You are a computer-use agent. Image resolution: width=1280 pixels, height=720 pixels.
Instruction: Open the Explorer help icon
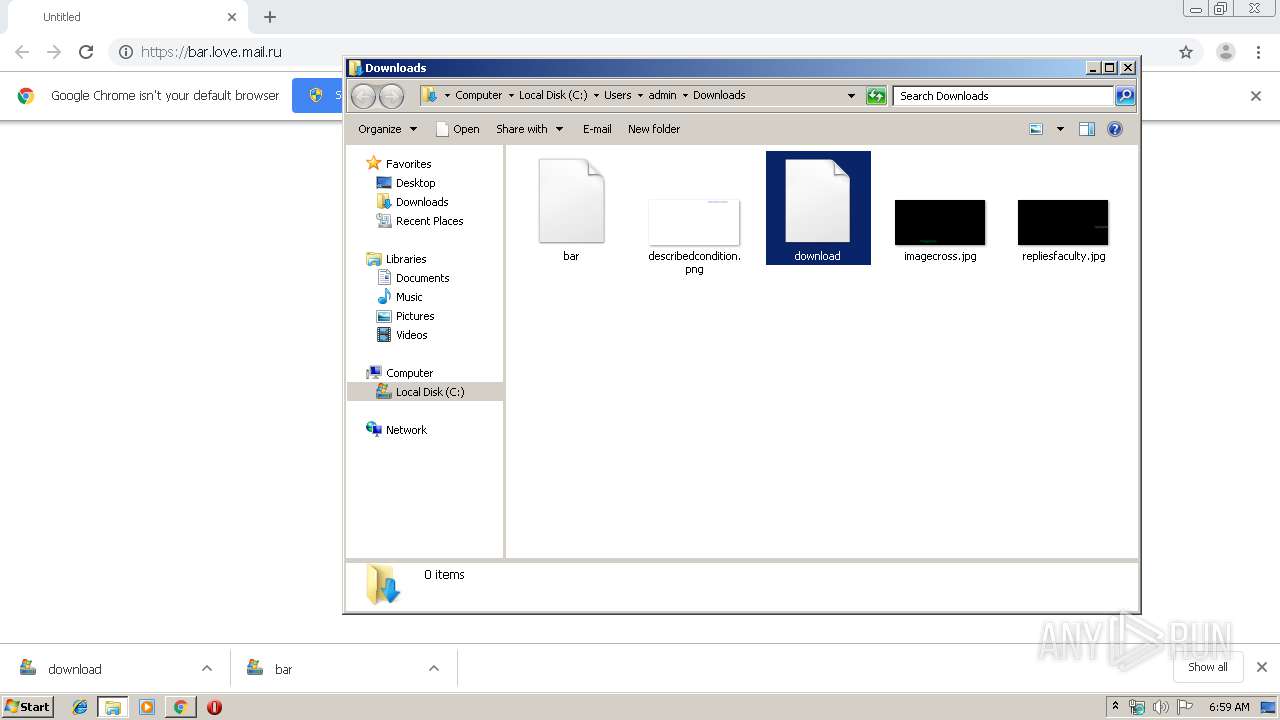click(1115, 129)
